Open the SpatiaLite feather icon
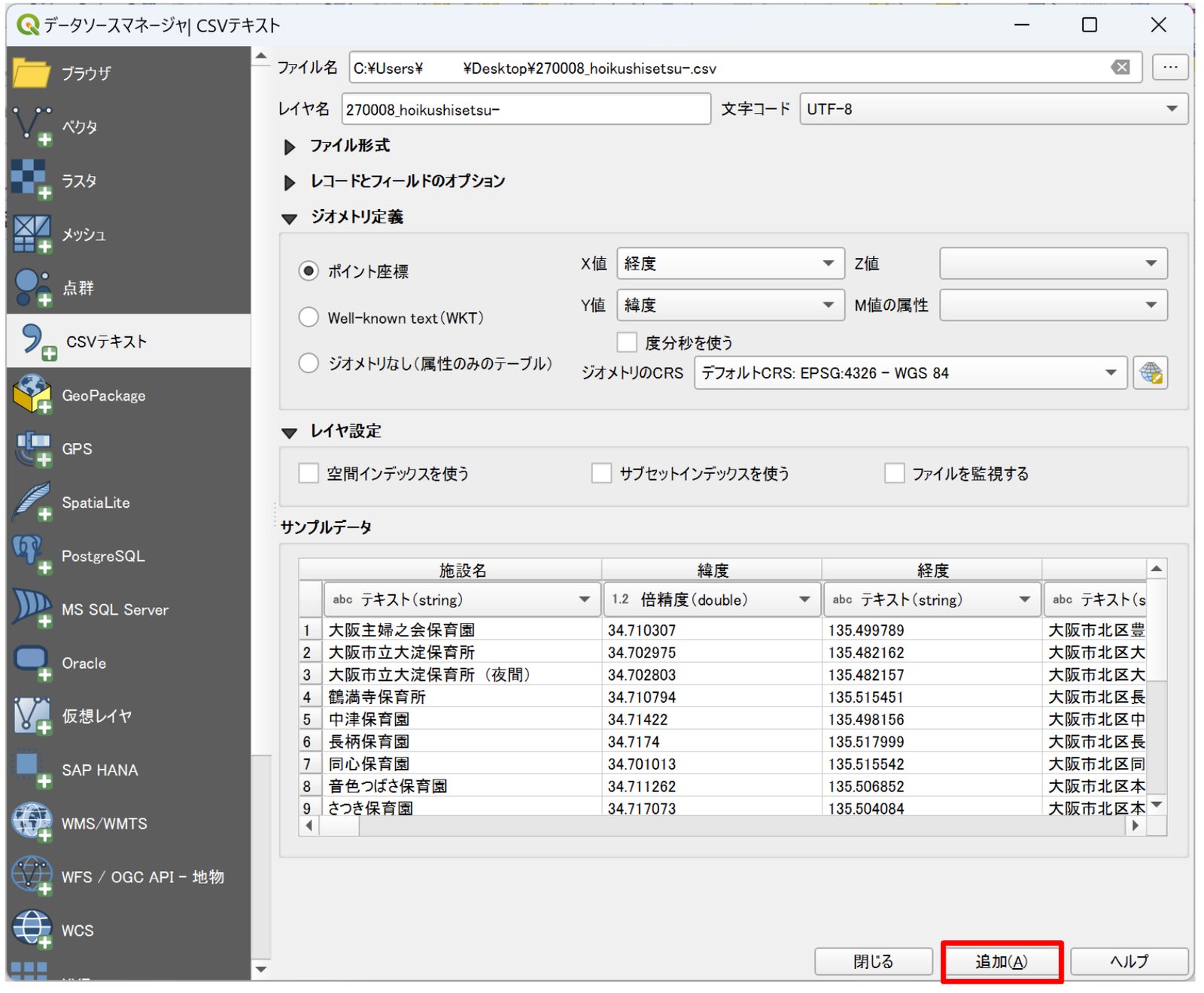The width and height of the screenshot is (1204, 993). (x=32, y=502)
